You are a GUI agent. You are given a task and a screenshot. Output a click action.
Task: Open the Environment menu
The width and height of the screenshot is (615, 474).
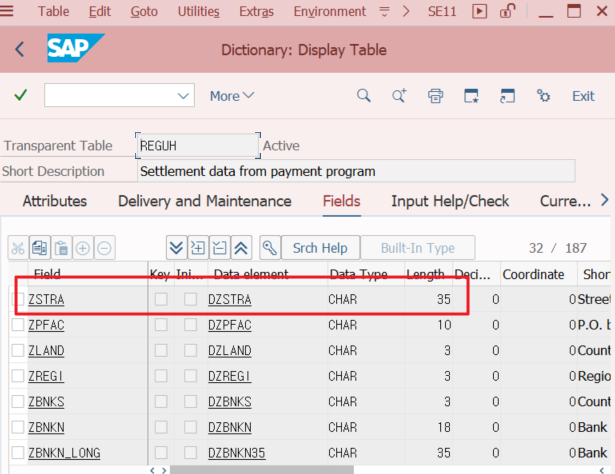[x=329, y=11]
